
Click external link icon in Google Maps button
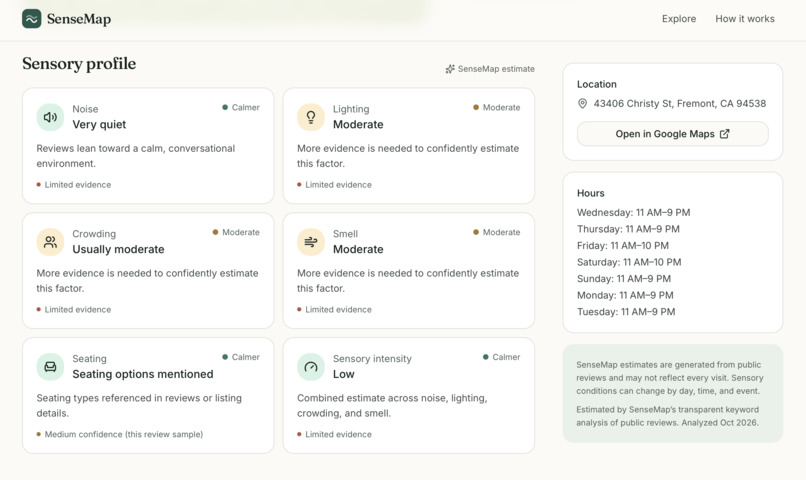click(x=724, y=134)
